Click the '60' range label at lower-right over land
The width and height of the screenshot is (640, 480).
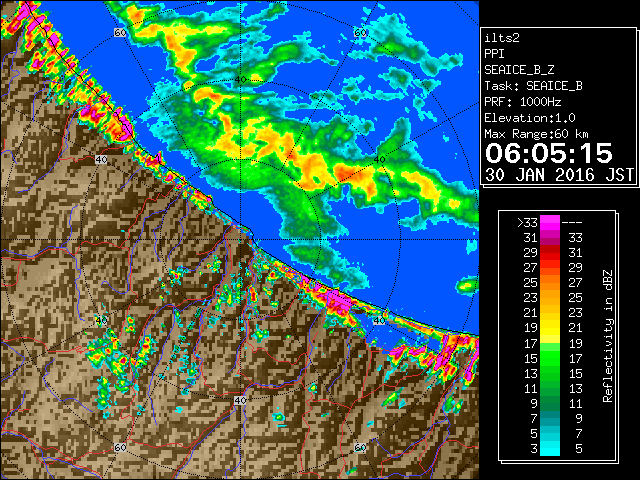coord(360,447)
